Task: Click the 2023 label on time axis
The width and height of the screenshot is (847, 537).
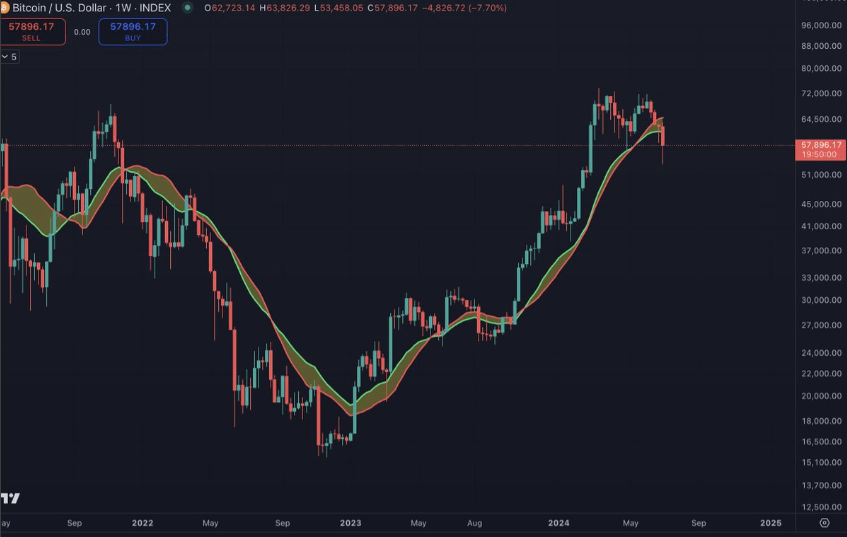Action: 351,523
